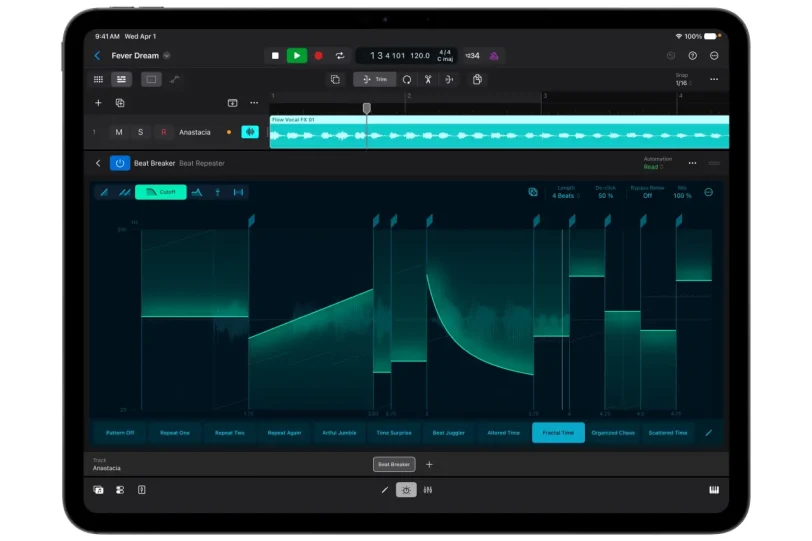Change the Snap value 1/16

click(x=683, y=83)
